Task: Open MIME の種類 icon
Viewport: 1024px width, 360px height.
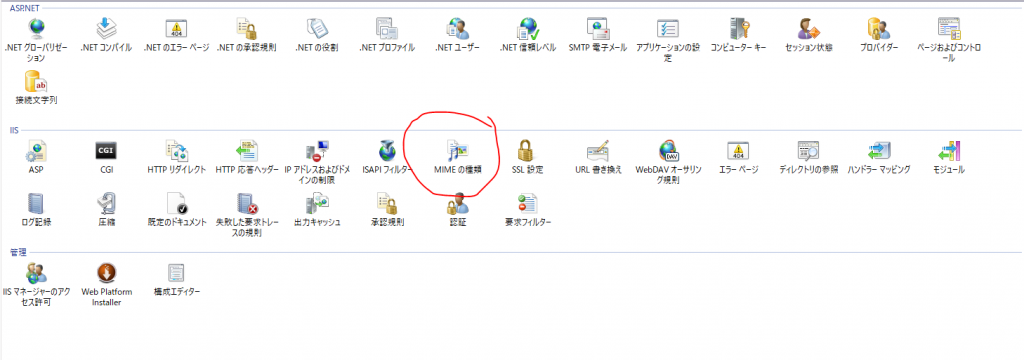Action: tap(457, 150)
